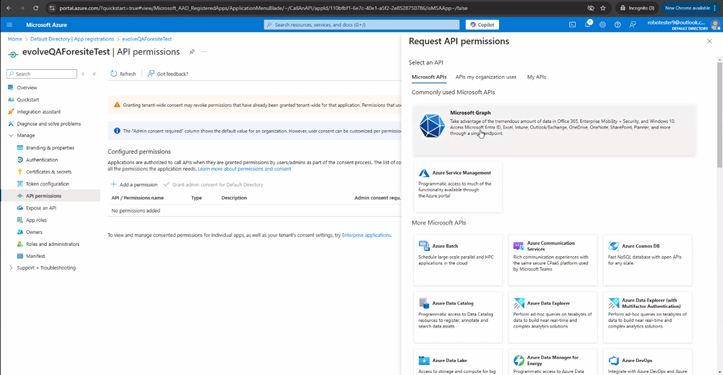723x375 pixels.
Task: Reload the page in Chrome
Action: coord(36,8)
